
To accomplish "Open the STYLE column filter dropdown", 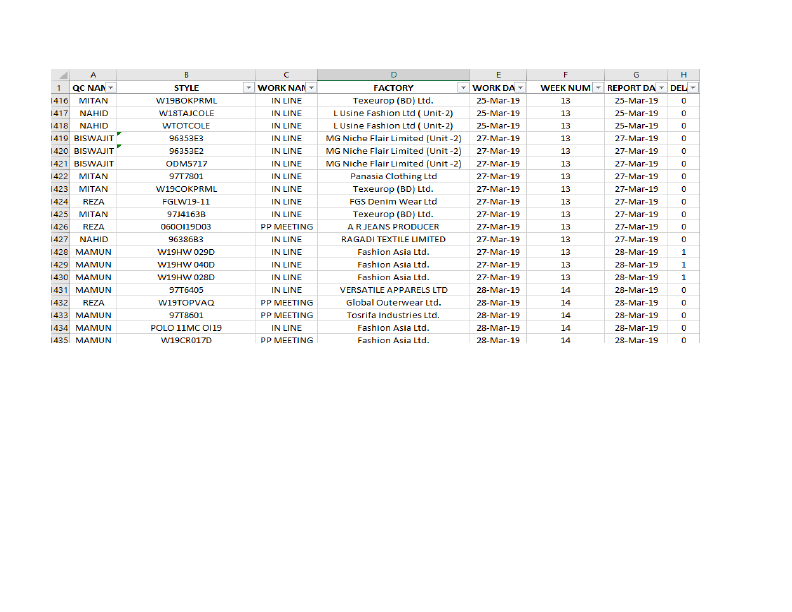I will point(249,88).
